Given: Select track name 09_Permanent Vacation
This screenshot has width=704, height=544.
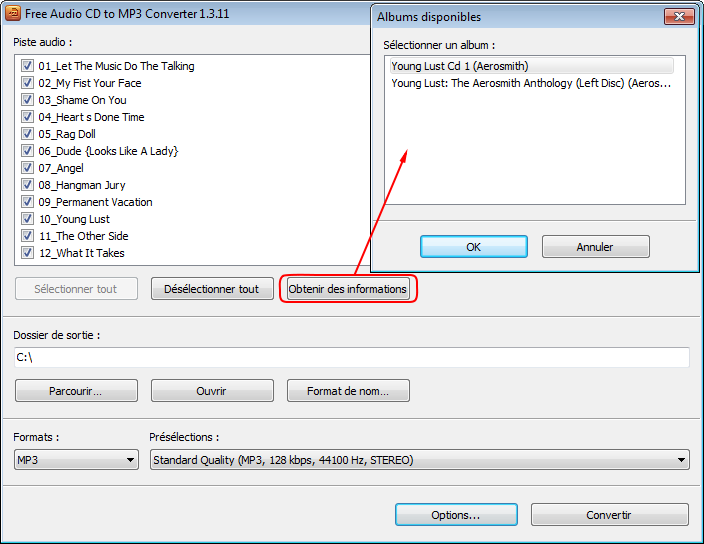Looking at the screenshot, I should coord(95,202).
